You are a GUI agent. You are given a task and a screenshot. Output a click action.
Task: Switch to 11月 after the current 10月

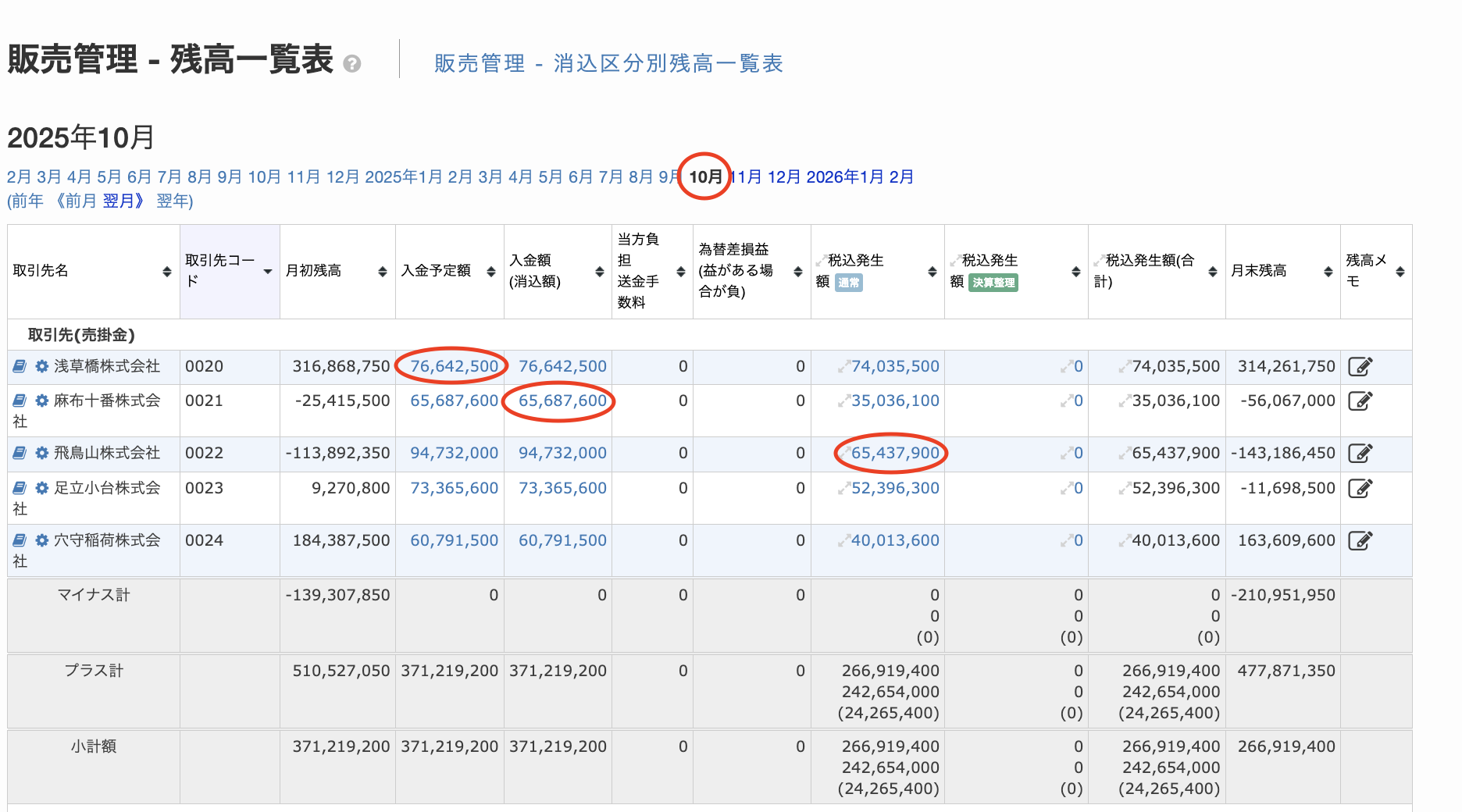[746, 177]
